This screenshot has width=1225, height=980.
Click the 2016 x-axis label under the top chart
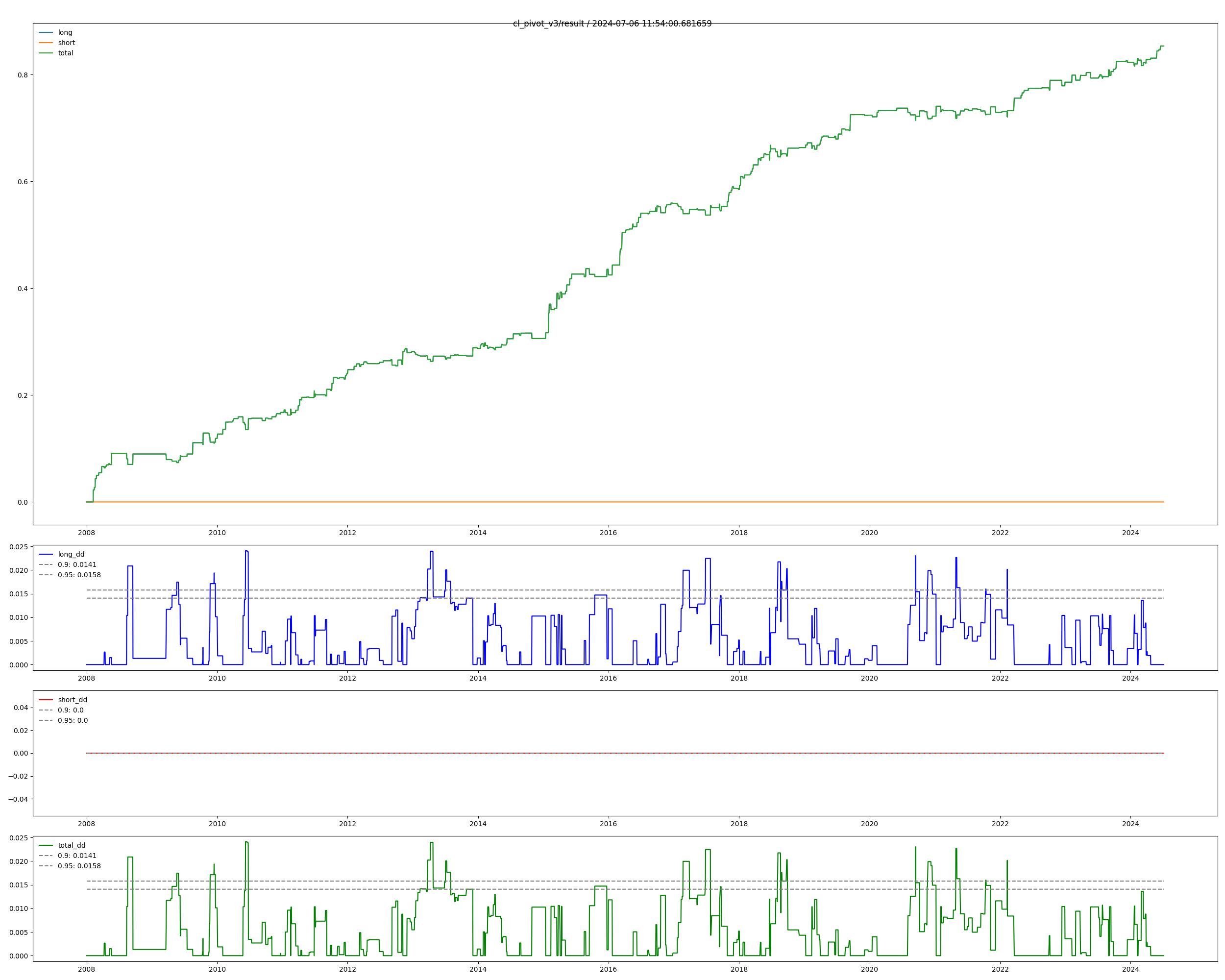click(x=609, y=533)
